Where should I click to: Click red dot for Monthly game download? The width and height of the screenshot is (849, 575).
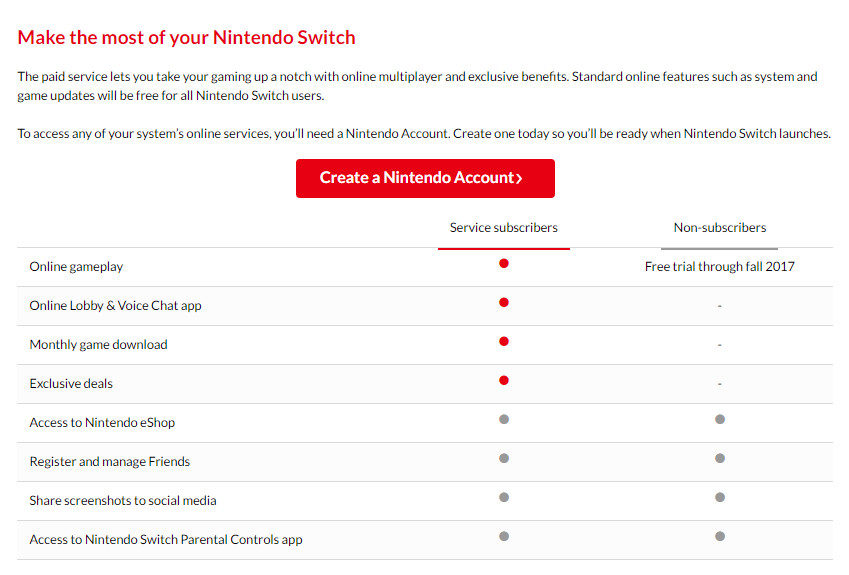point(504,341)
